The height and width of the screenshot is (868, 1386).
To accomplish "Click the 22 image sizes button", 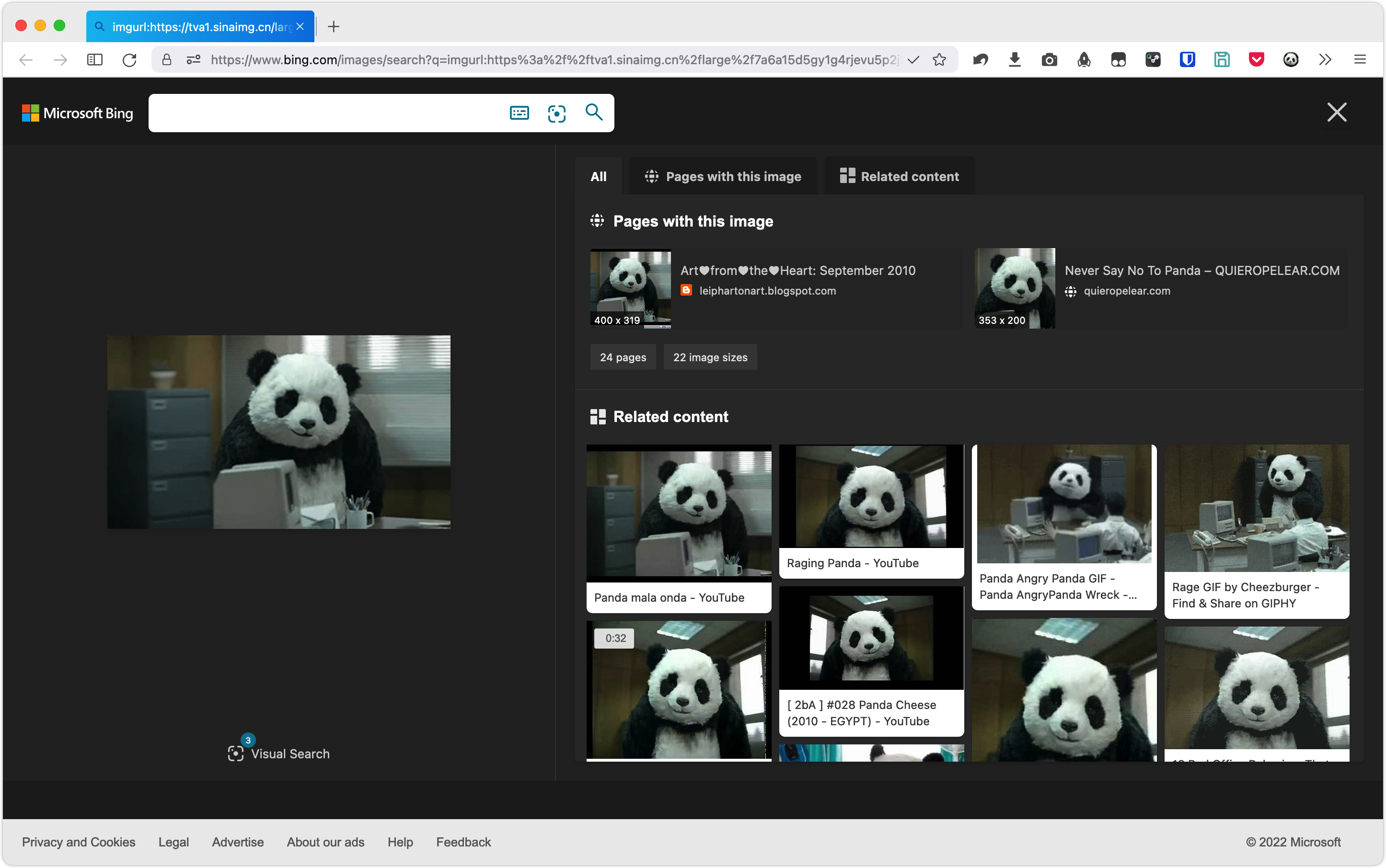I will [710, 357].
